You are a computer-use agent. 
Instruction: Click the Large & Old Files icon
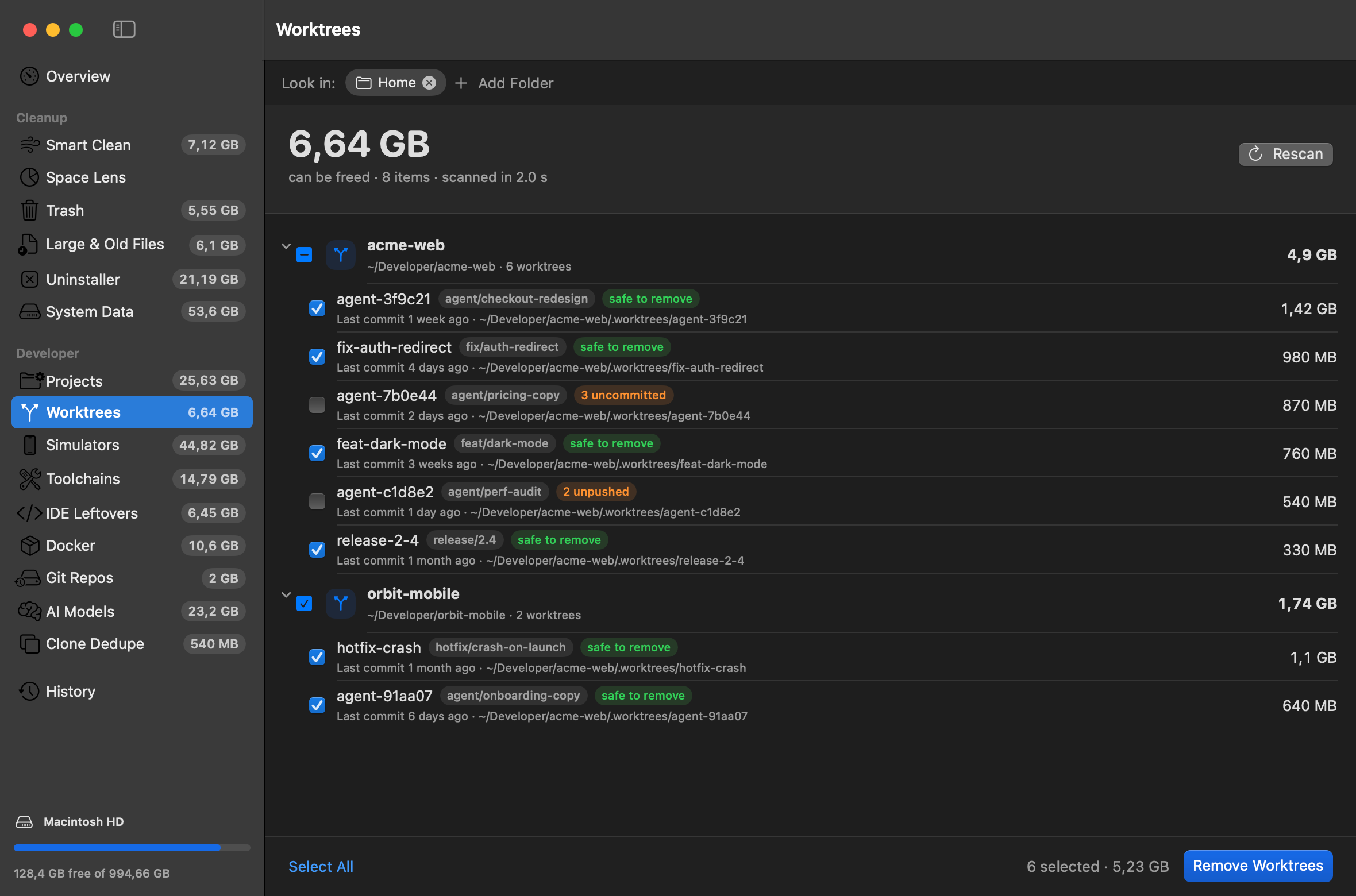[28, 245]
